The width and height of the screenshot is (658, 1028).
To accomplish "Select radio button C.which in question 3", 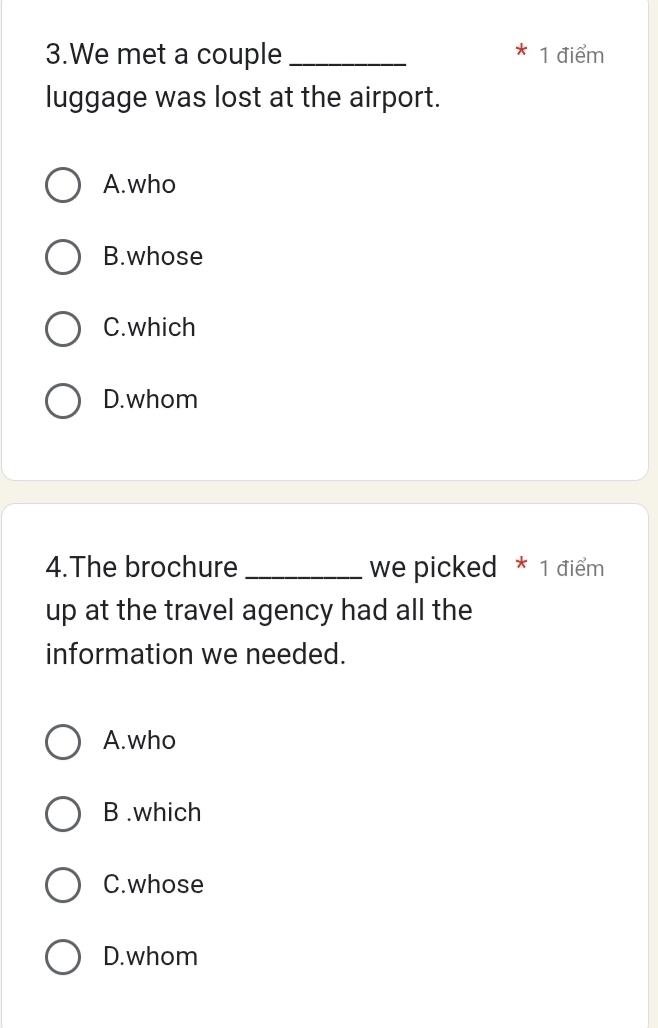I will [x=63, y=328].
